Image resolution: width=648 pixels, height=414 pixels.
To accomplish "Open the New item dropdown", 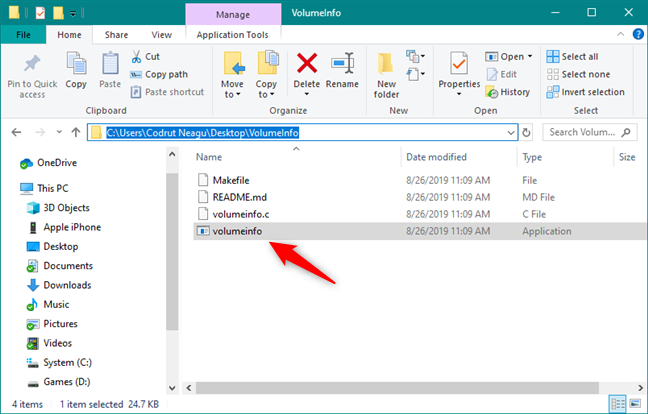I will (x=415, y=56).
